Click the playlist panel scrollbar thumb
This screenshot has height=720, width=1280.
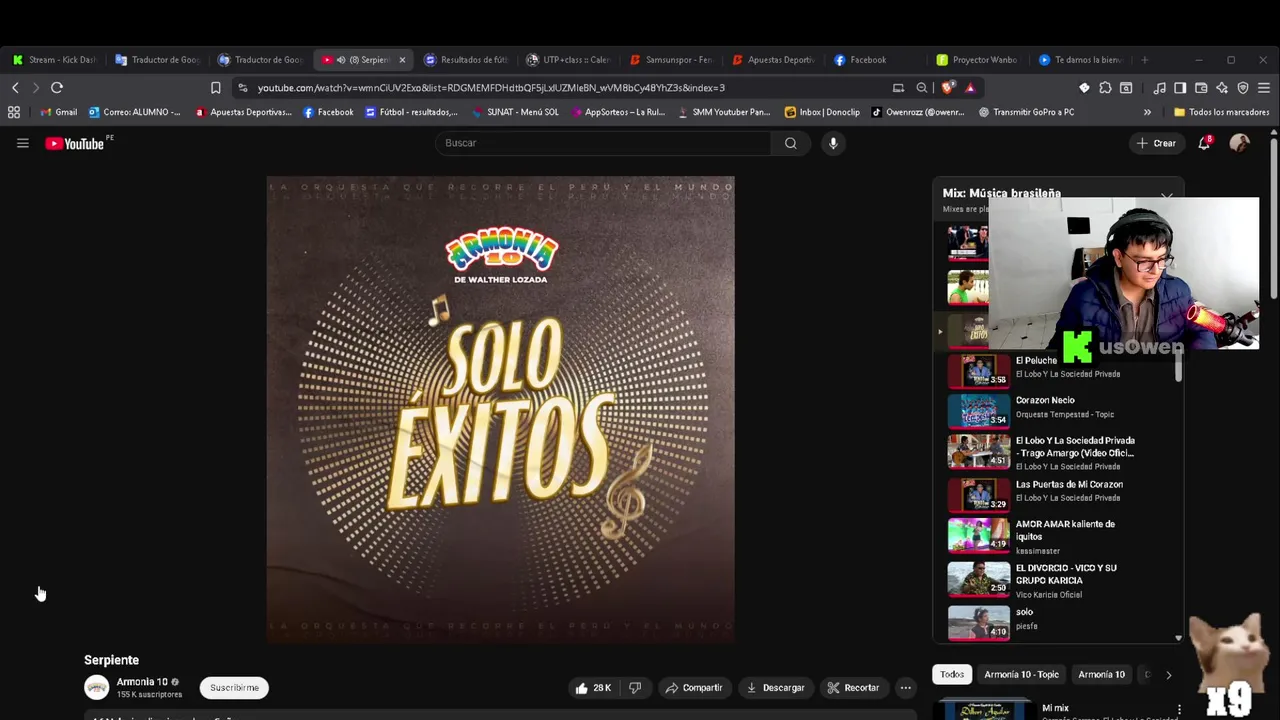click(1179, 364)
